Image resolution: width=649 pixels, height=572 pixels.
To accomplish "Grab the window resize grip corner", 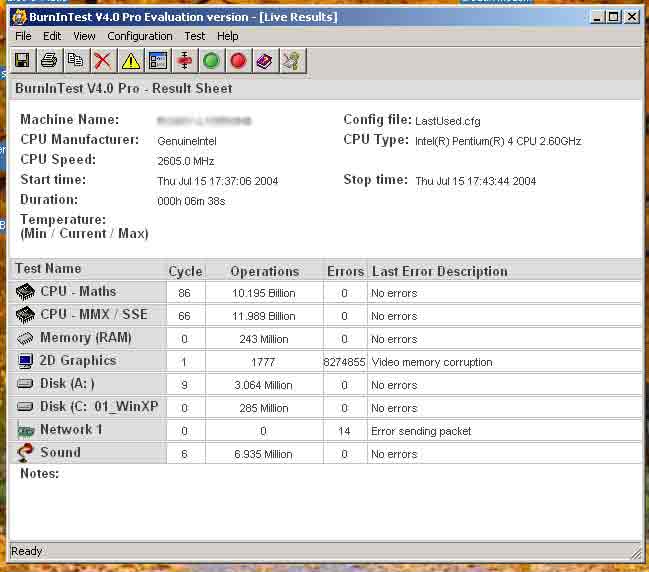I will point(636,553).
